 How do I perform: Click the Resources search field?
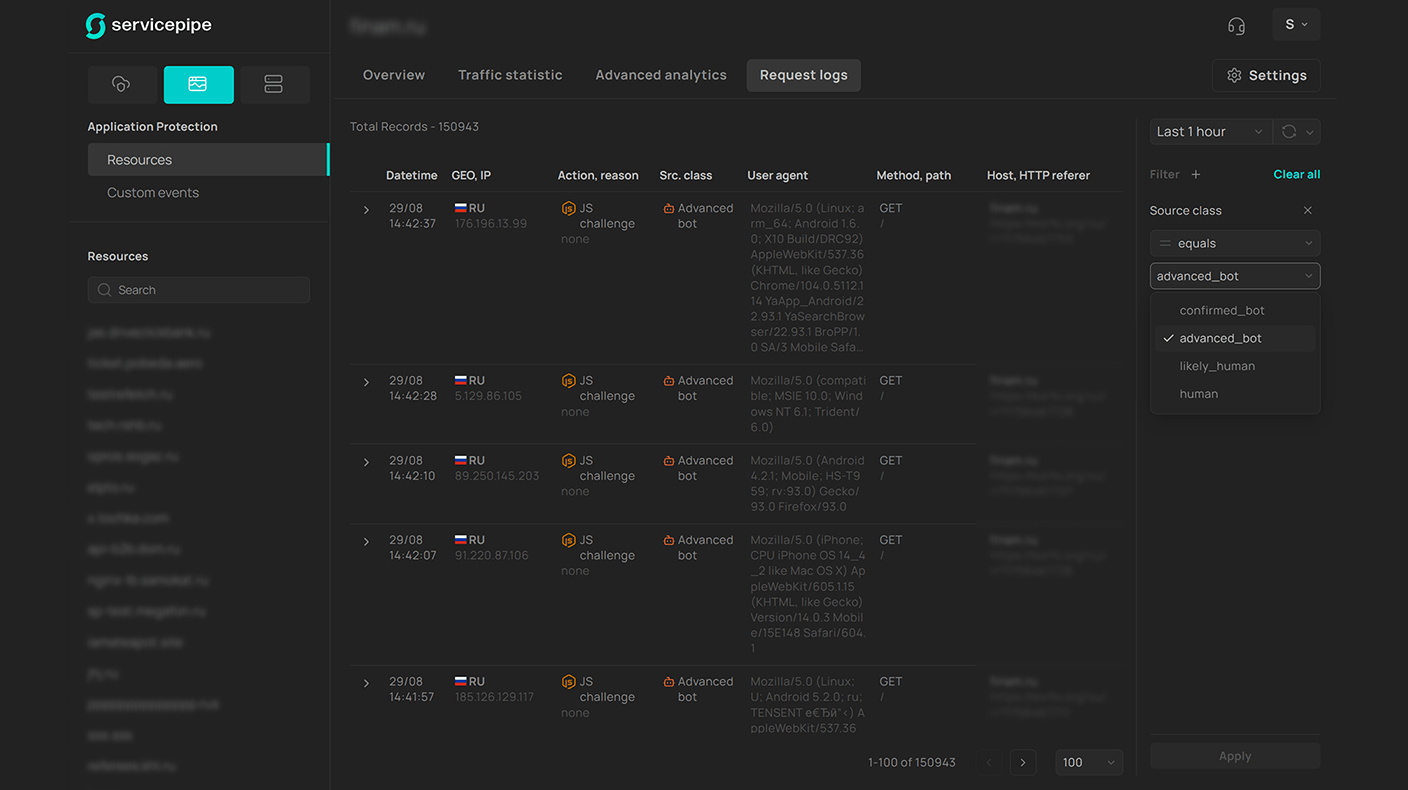click(199, 290)
